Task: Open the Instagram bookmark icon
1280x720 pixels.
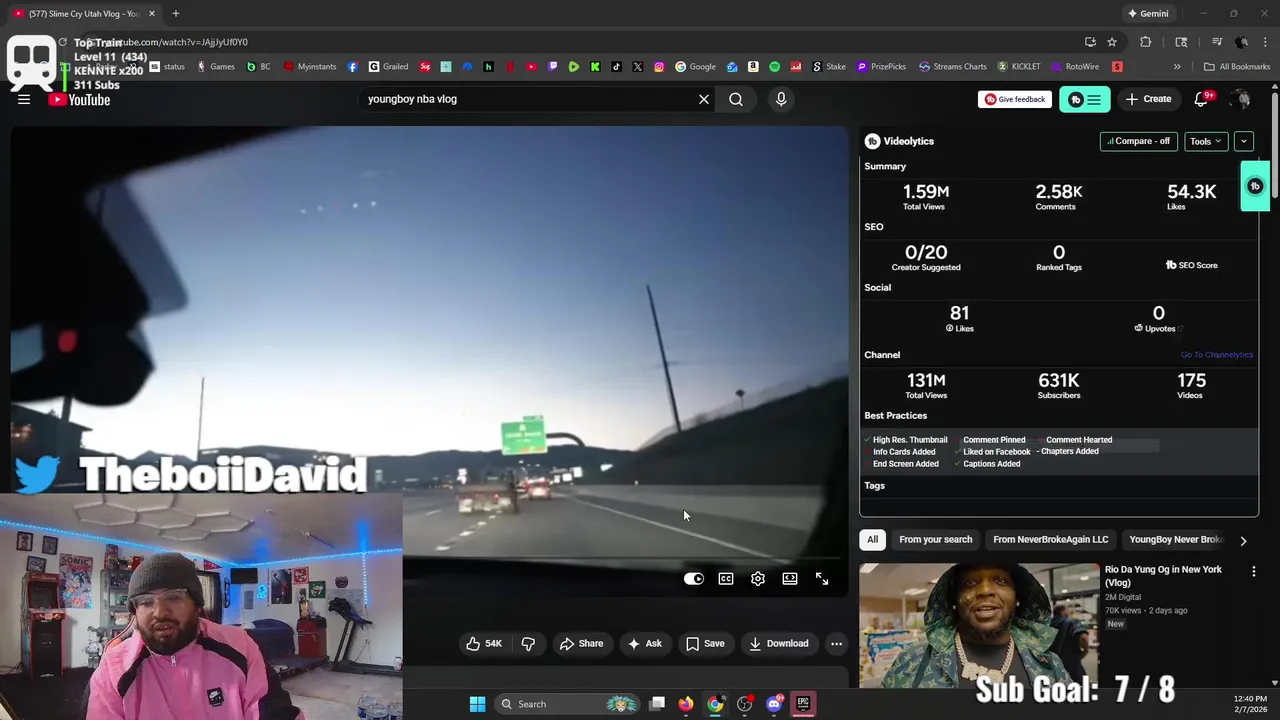Action: (x=659, y=67)
